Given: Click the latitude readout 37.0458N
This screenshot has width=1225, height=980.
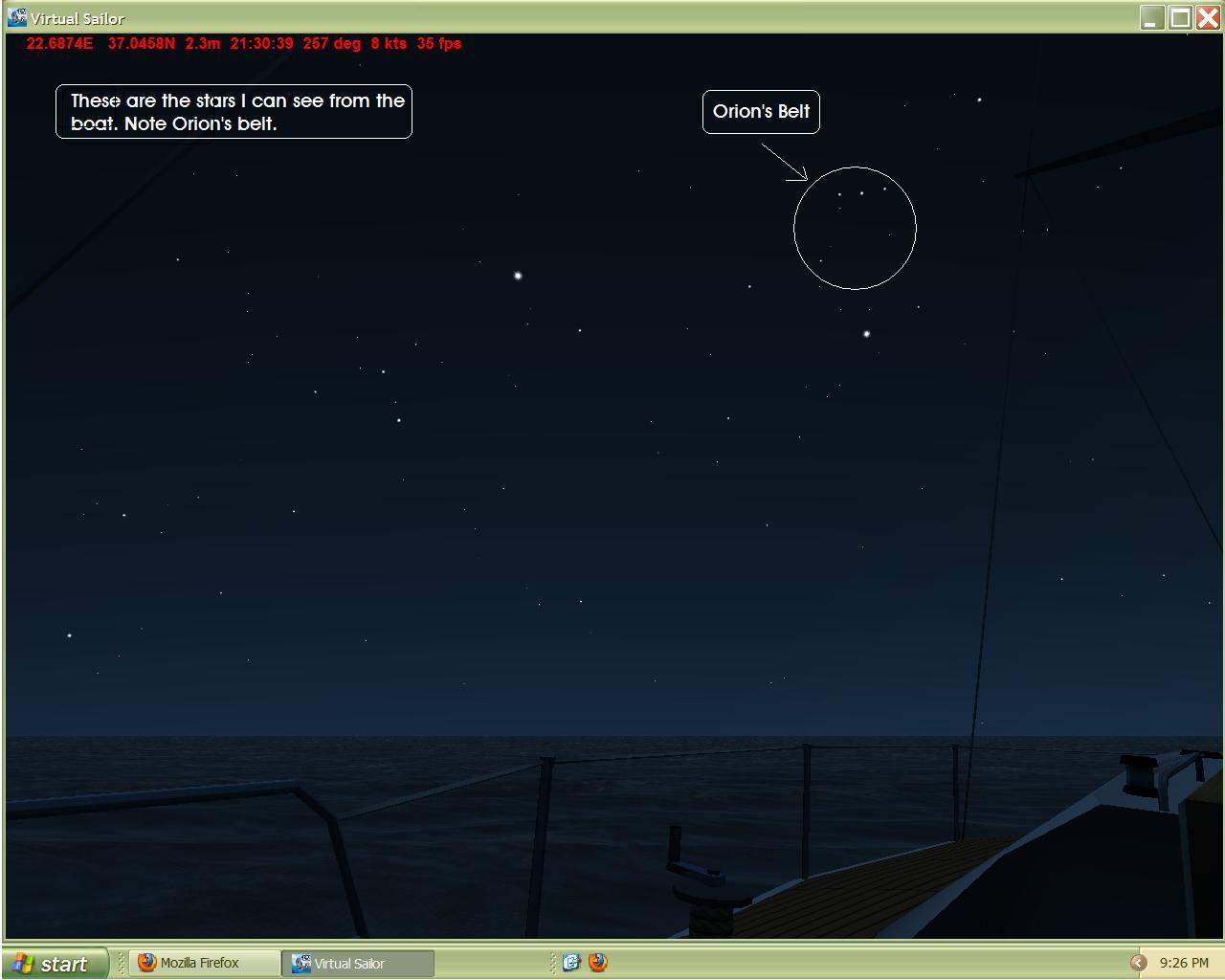Looking at the screenshot, I should click(142, 43).
